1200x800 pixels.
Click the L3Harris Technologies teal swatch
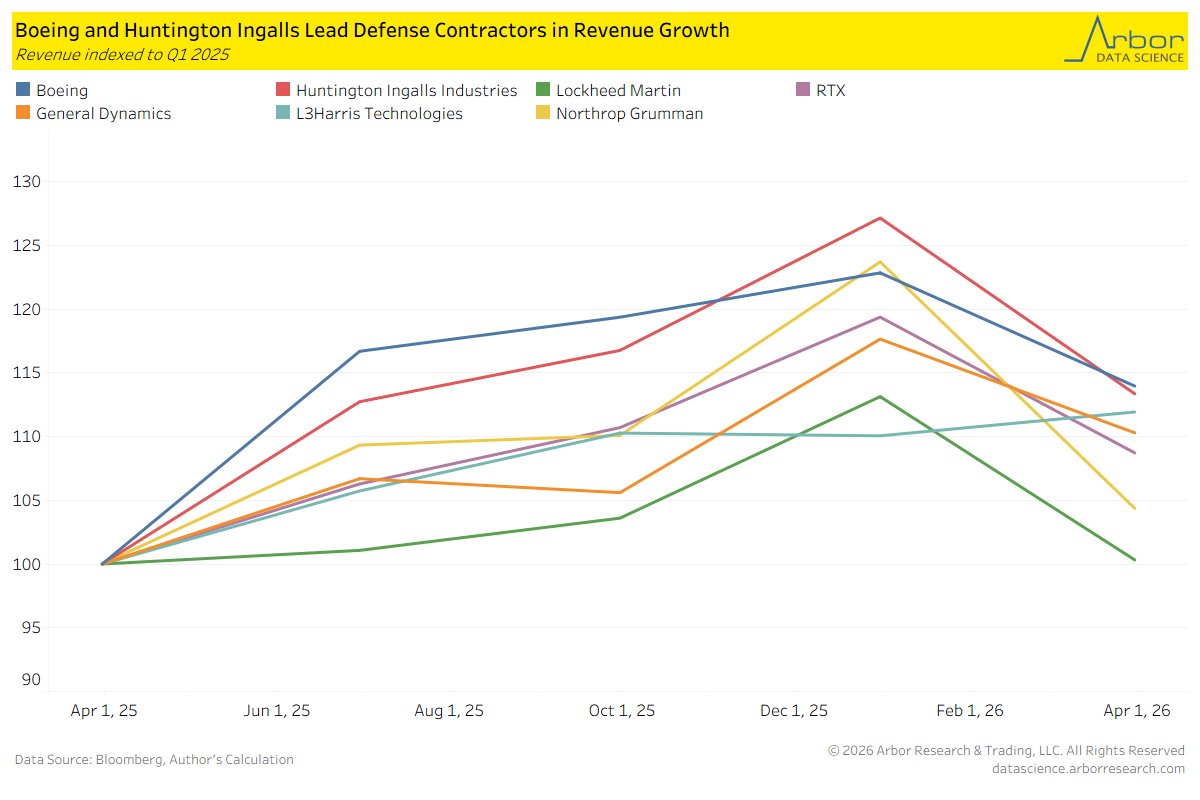tap(283, 114)
